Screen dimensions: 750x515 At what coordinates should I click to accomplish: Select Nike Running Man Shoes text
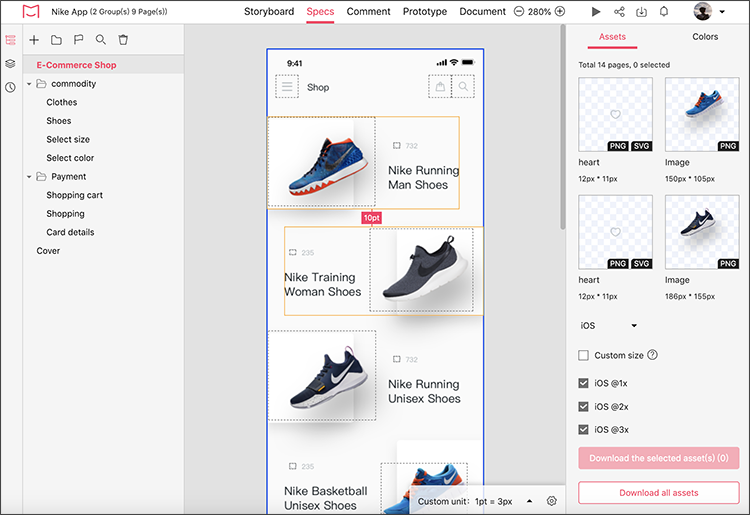[x=423, y=177]
